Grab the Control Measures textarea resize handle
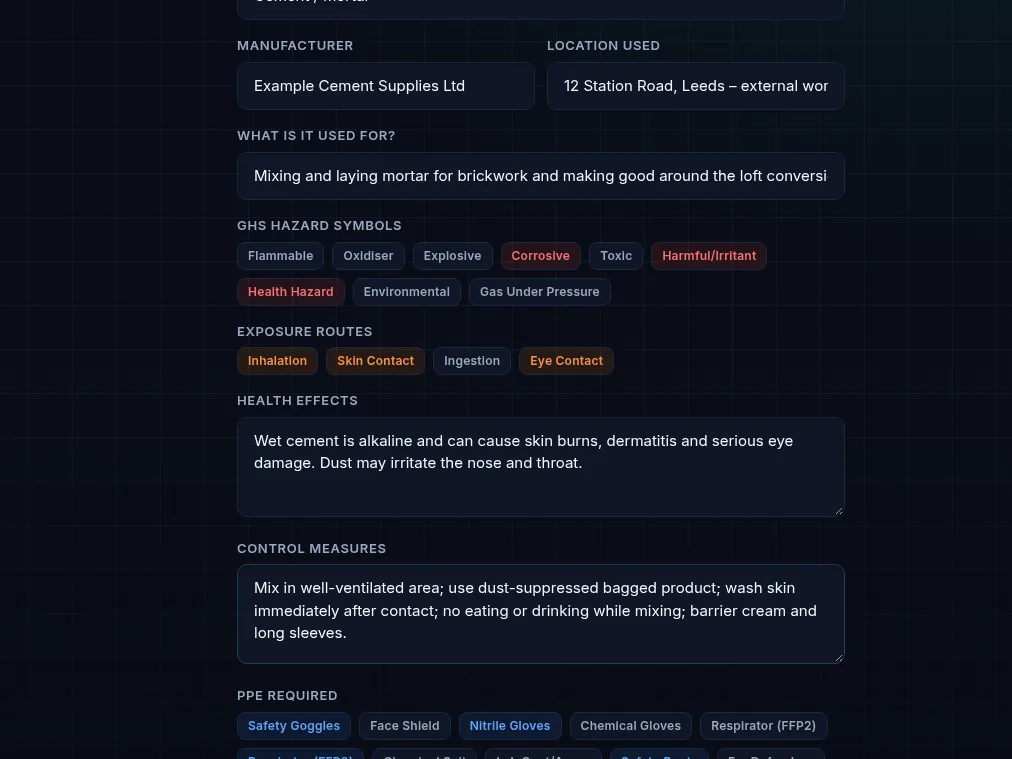The width and height of the screenshot is (1012, 759). click(x=838, y=657)
